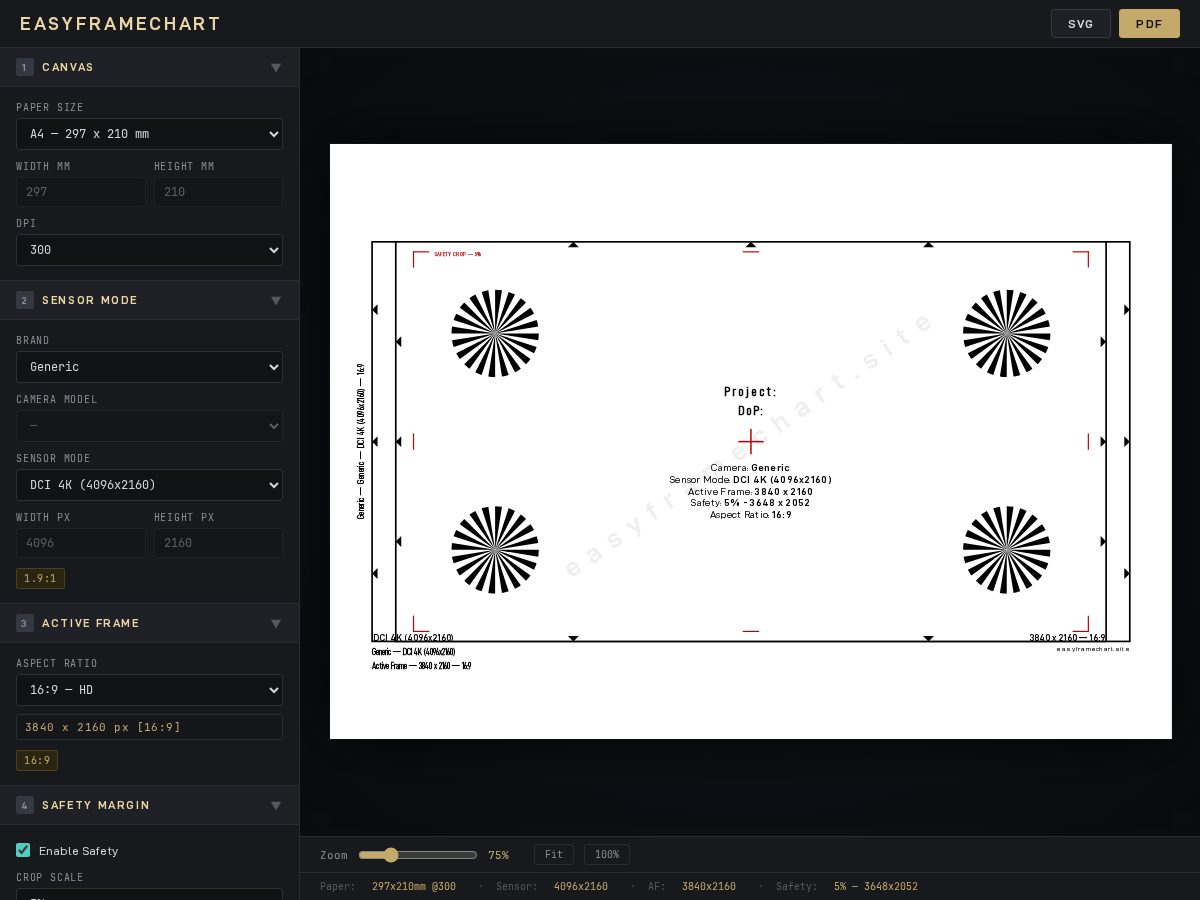Click the Safety Margin section header title
Screen dimensions: 1200x900
pos(96,806)
